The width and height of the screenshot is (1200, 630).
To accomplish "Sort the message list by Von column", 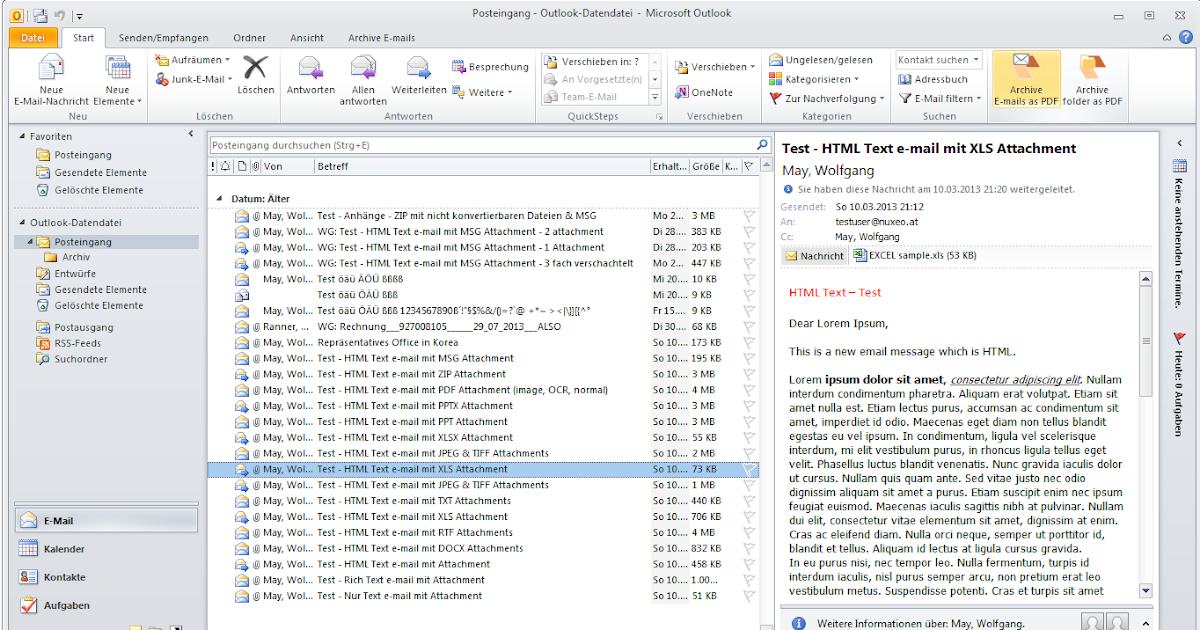I will (288, 166).
